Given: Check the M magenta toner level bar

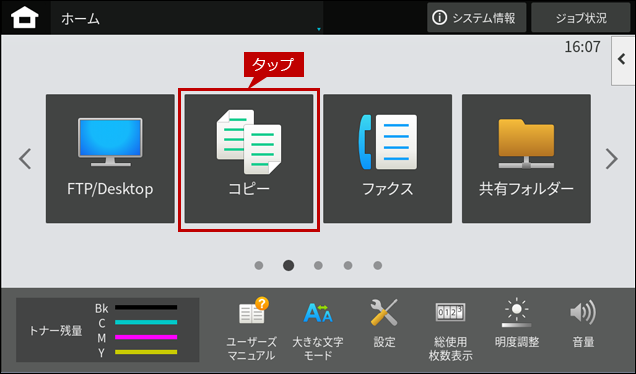Looking at the screenshot, I should [x=146, y=337].
